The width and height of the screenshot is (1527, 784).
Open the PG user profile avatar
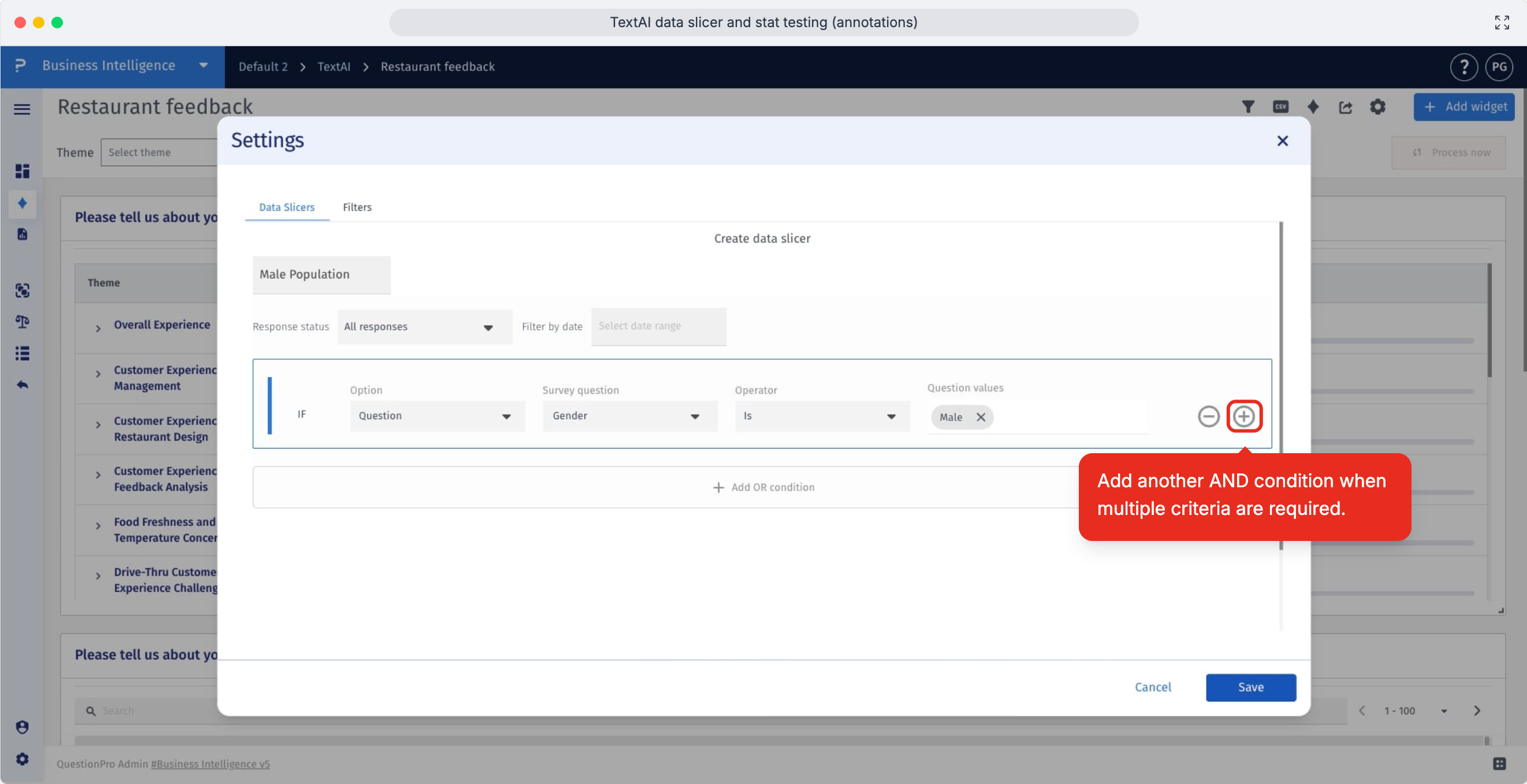click(1499, 67)
